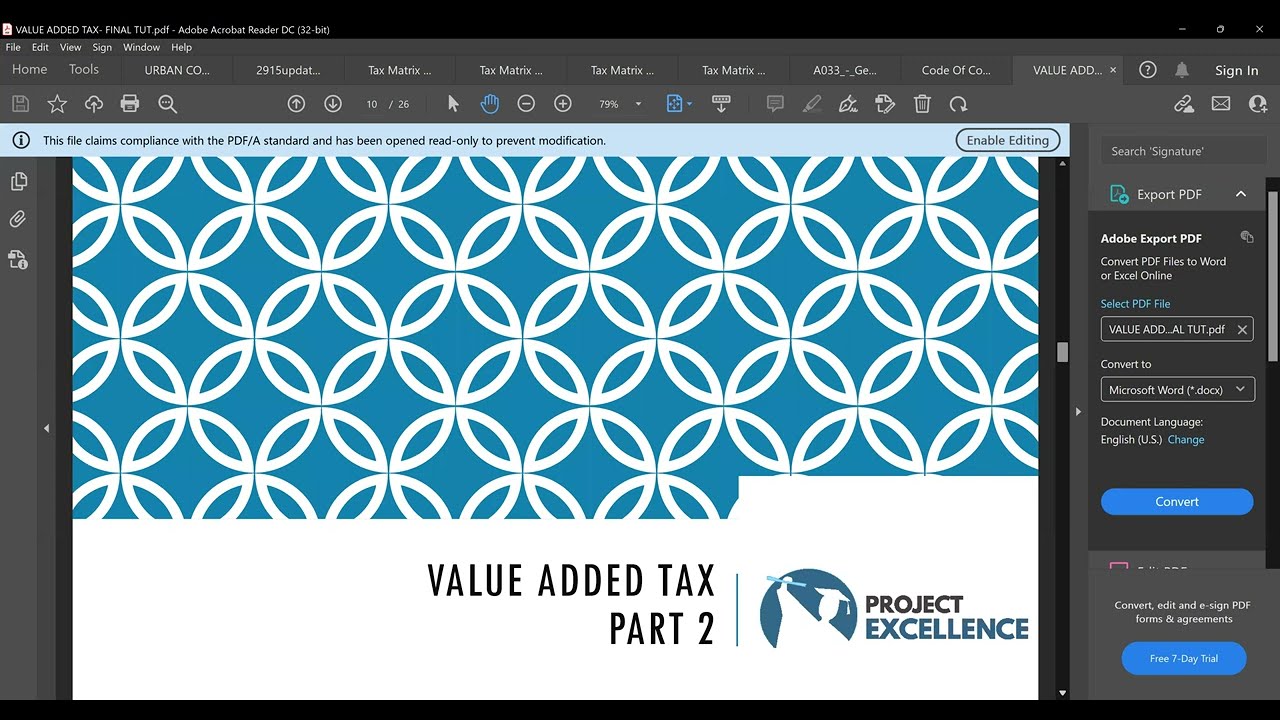The height and width of the screenshot is (720, 1280).
Task: Open the Edit menu
Action: (40, 47)
